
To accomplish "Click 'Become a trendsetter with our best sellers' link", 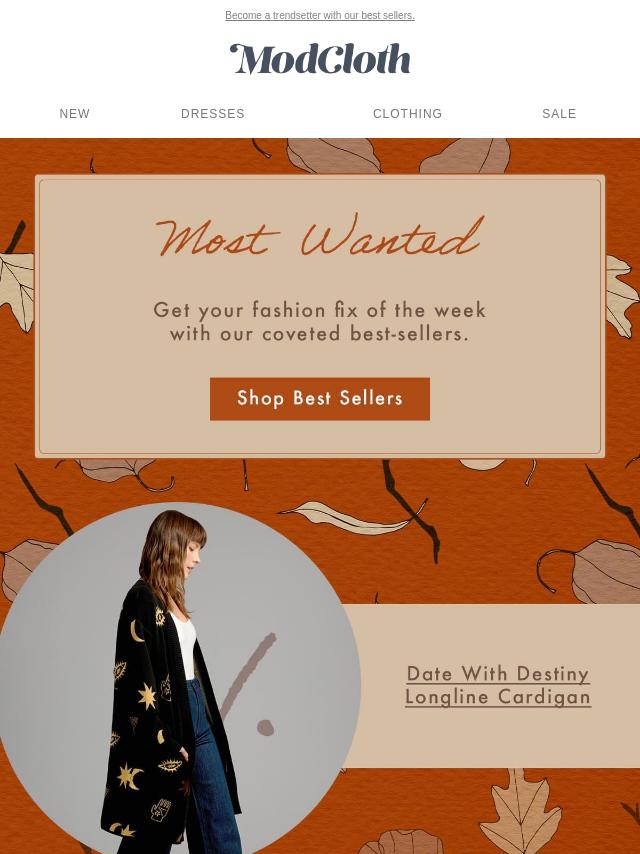I will tap(320, 15).
